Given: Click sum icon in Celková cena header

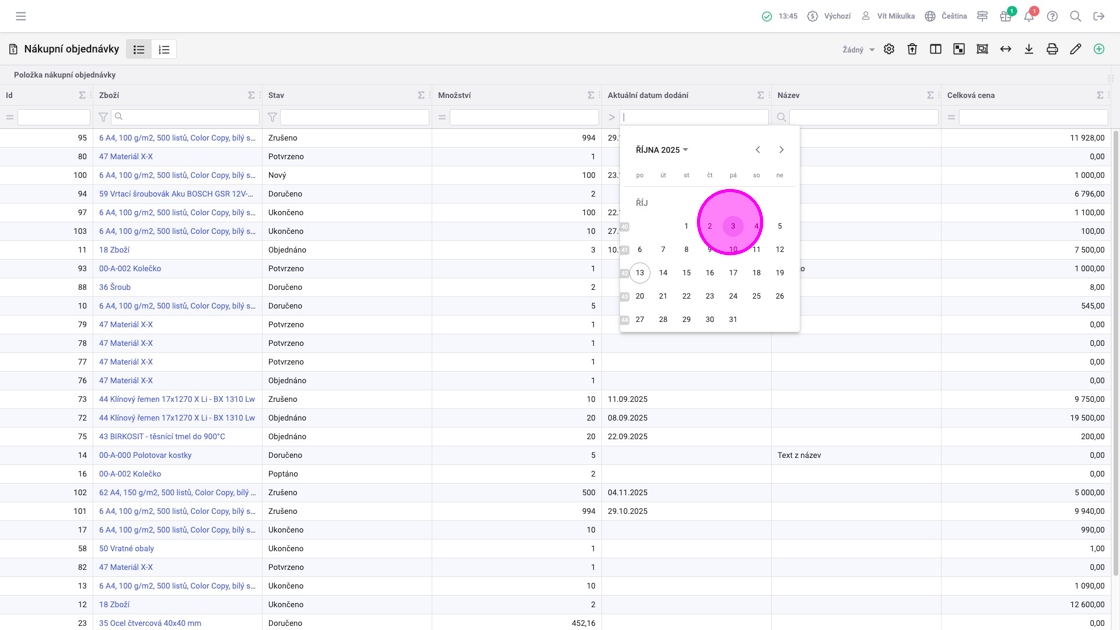Looking at the screenshot, I should coord(1100,95).
